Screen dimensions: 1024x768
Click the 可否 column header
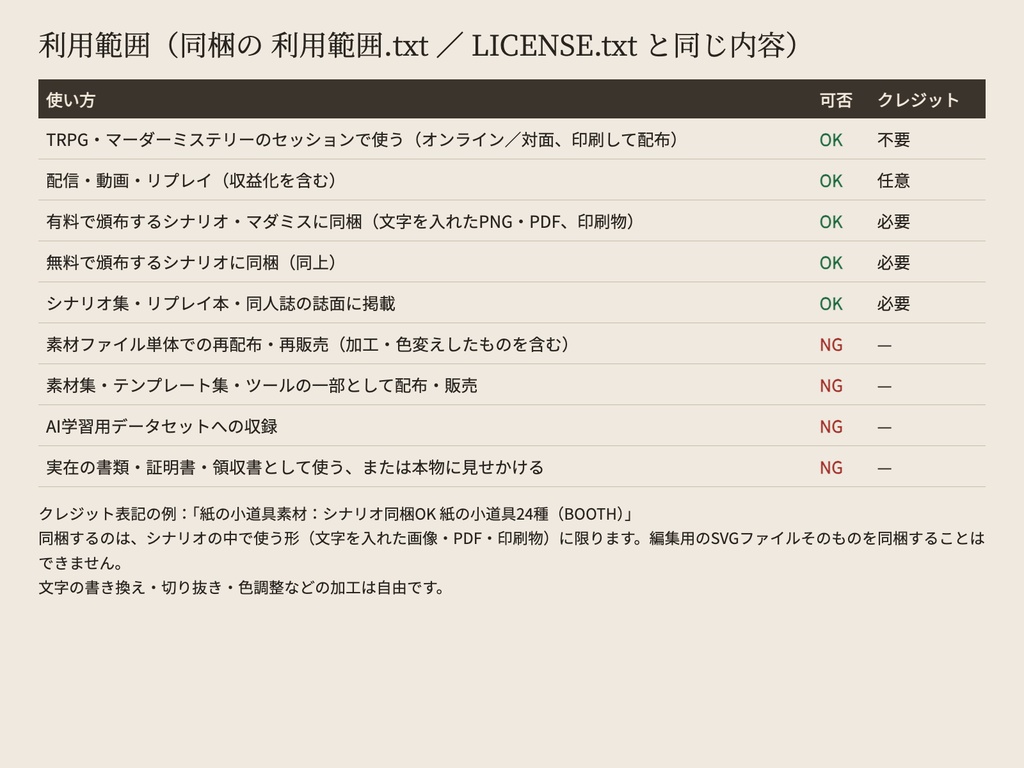836,100
